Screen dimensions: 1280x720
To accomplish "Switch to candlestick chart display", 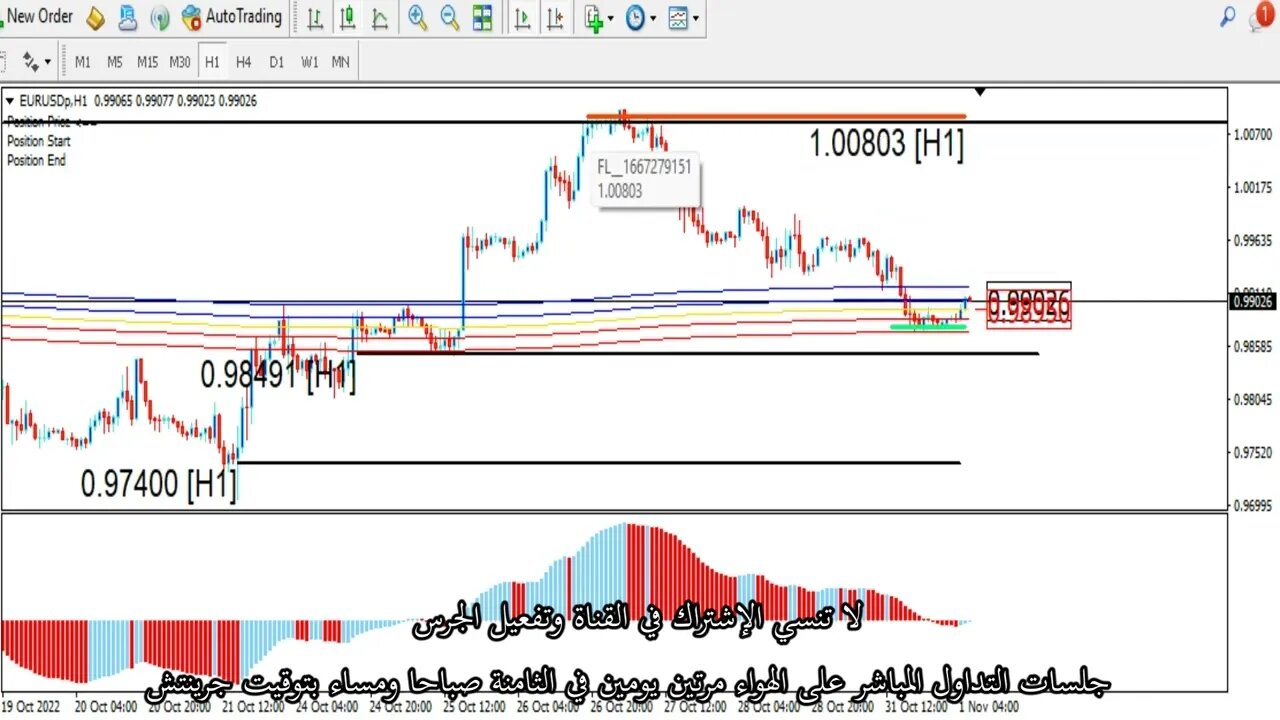I will point(347,17).
